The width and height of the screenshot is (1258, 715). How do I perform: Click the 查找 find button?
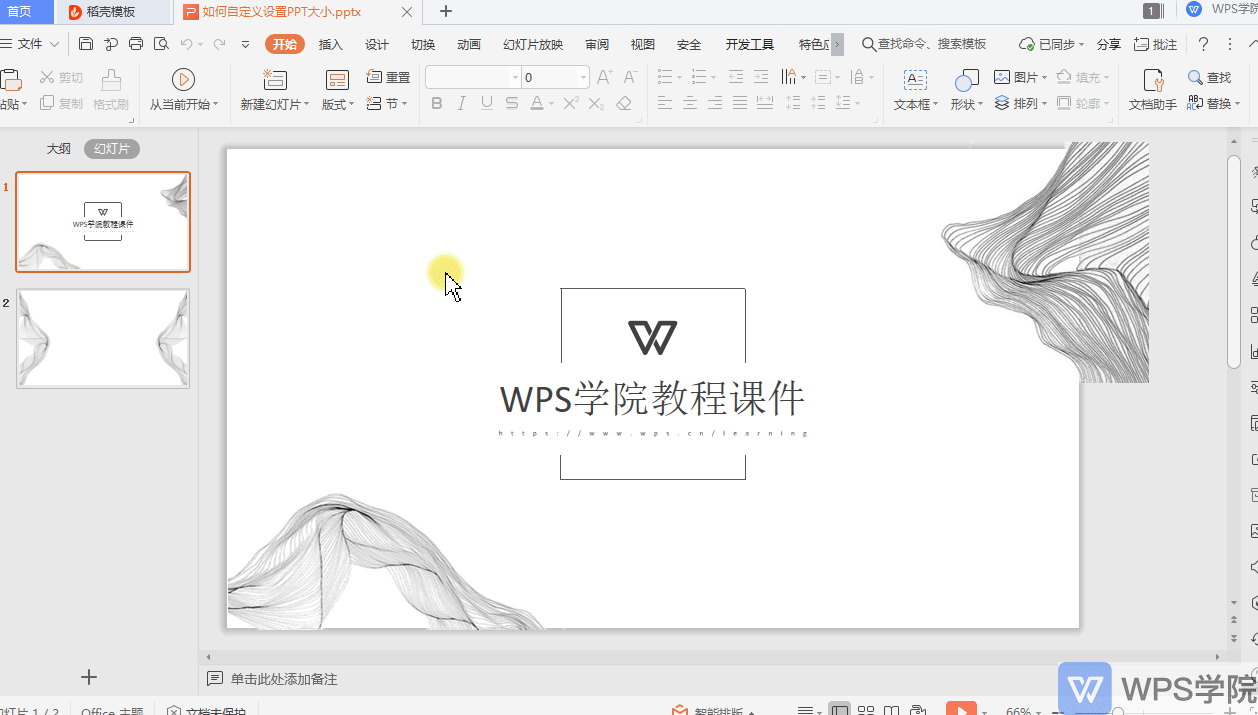[1210, 77]
